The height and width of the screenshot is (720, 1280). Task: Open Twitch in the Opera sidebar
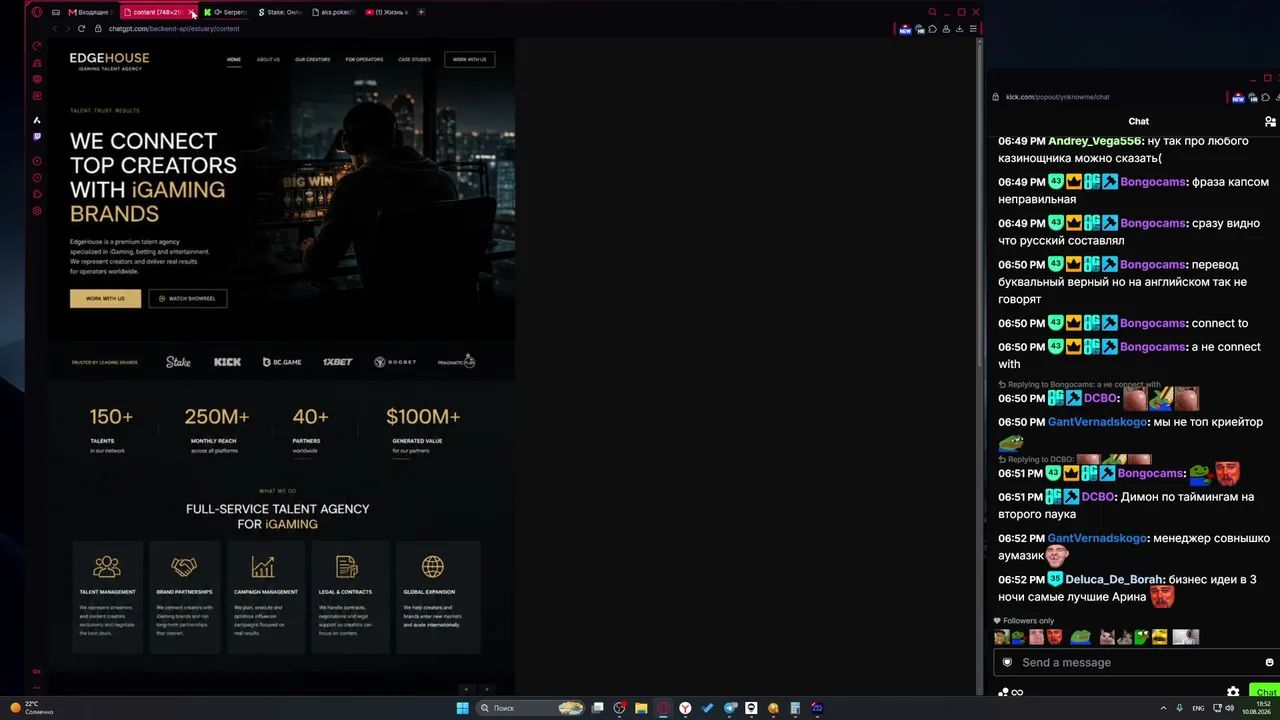[x=37, y=137]
